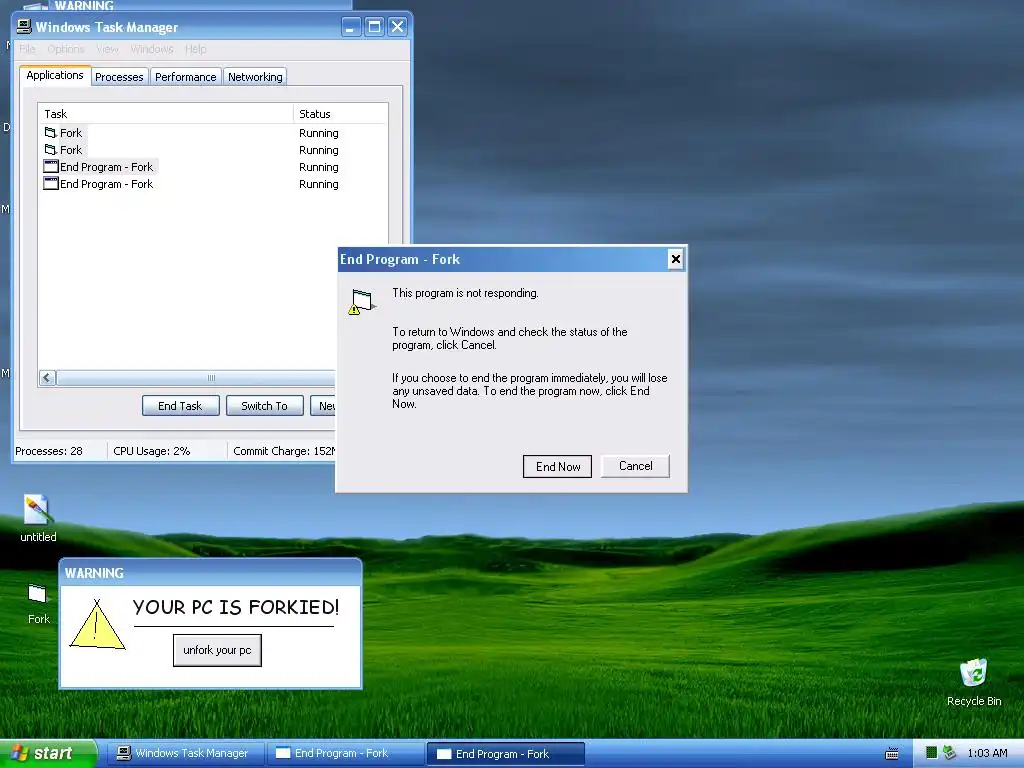The height and width of the screenshot is (768, 1024).
Task: Click the Processes: 28 status entry
Action: tap(50, 451)
